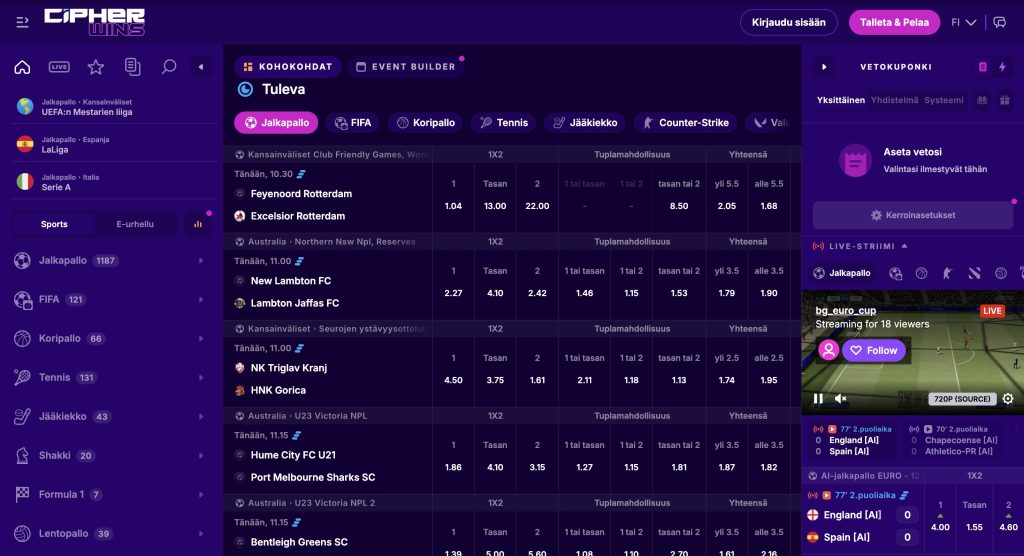
Task: Open the hamburger menu icon
Action: [22, 22]
